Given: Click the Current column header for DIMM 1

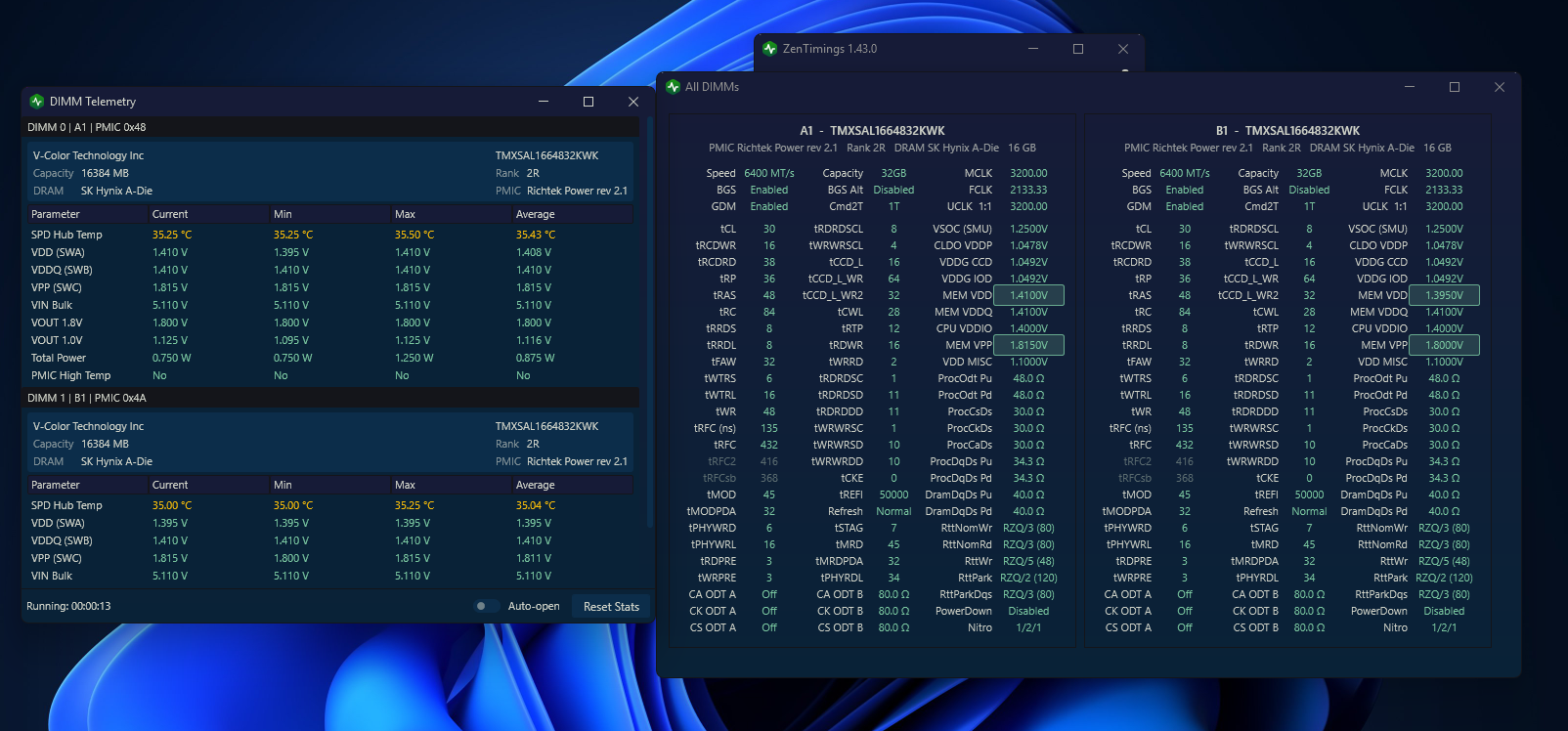Looking at the screenshot, I should 209,485.
